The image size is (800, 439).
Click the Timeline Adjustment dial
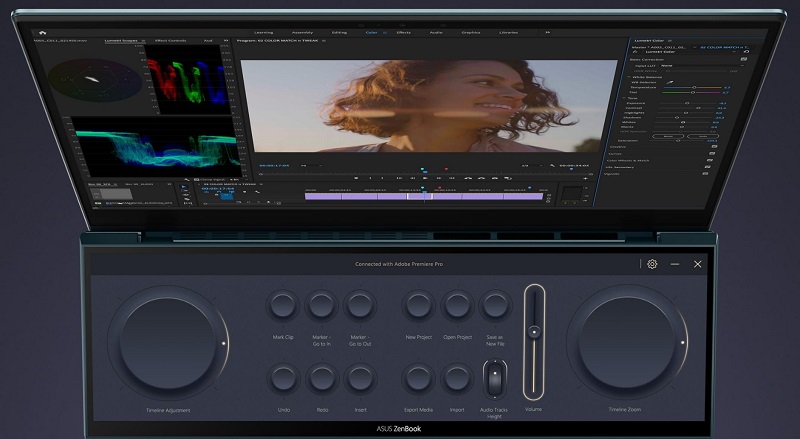point(168,344)
